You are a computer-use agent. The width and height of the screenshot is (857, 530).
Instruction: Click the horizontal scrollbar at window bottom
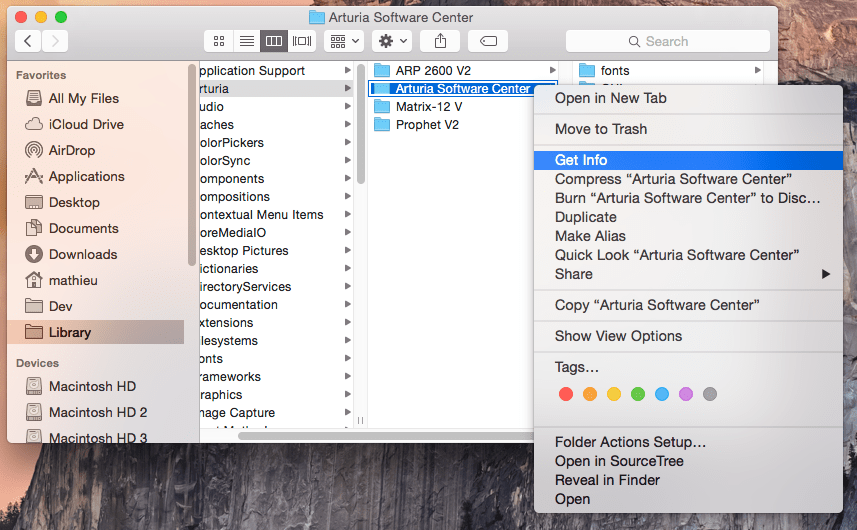pos(385,436)
